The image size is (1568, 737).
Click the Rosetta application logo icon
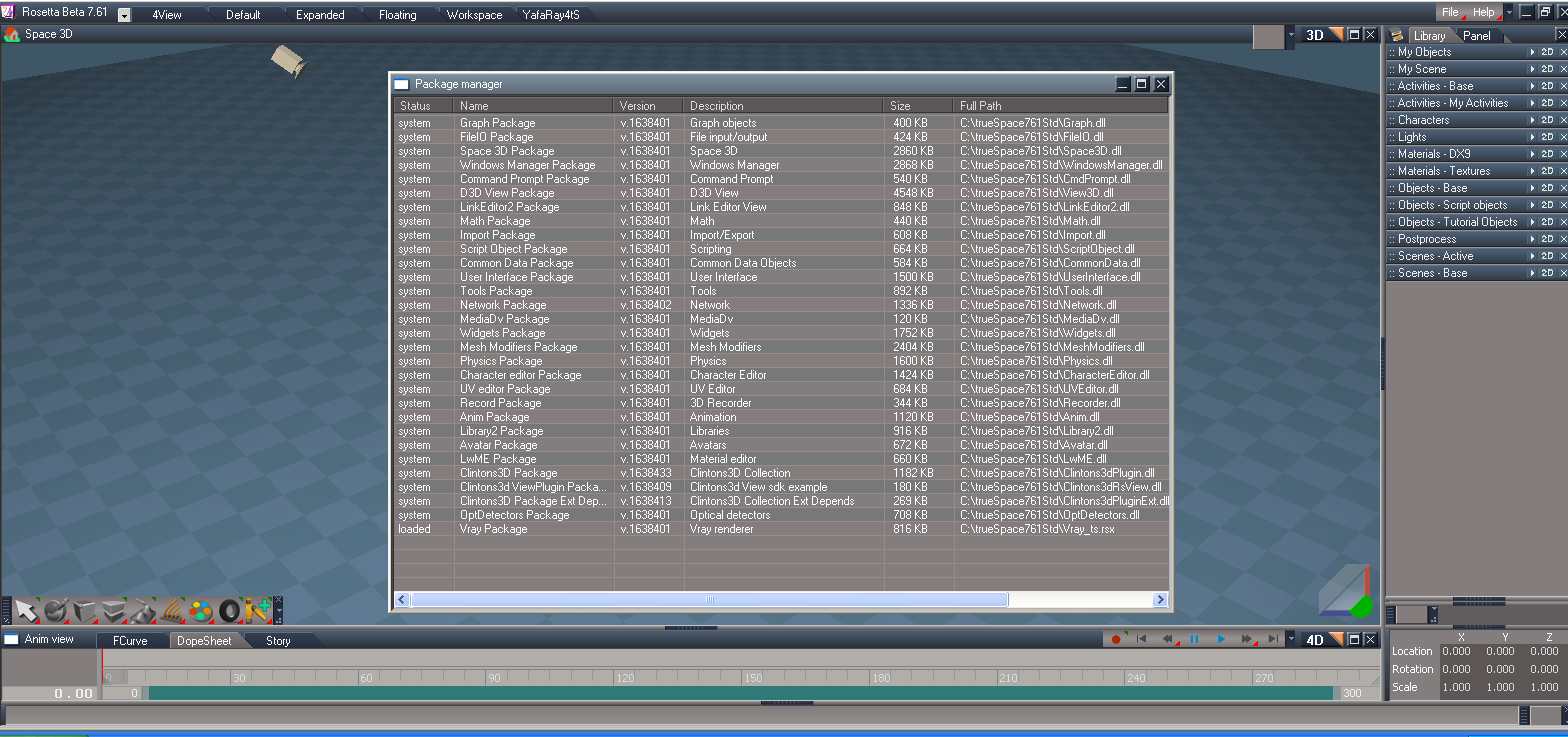pos(10,13)
